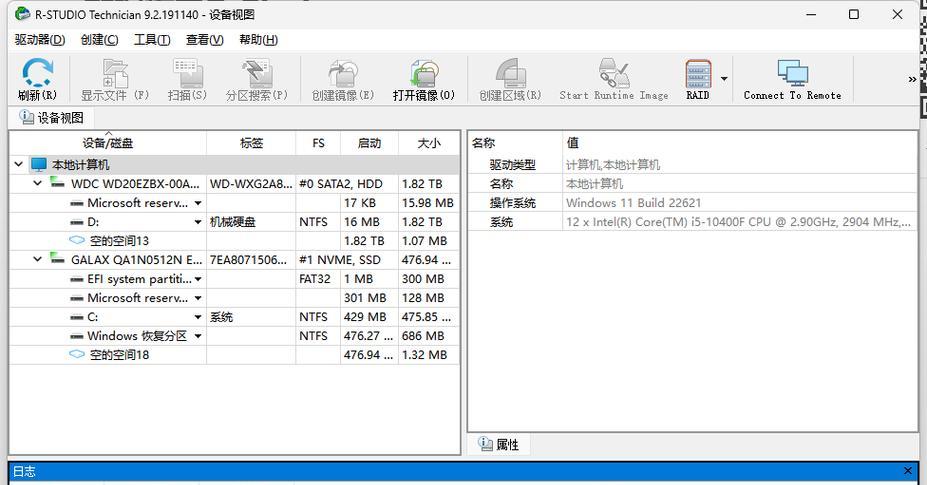The image size is (927, 485).
Task: Click the GALAX SSD drive icon
Action: coord(57,258)
